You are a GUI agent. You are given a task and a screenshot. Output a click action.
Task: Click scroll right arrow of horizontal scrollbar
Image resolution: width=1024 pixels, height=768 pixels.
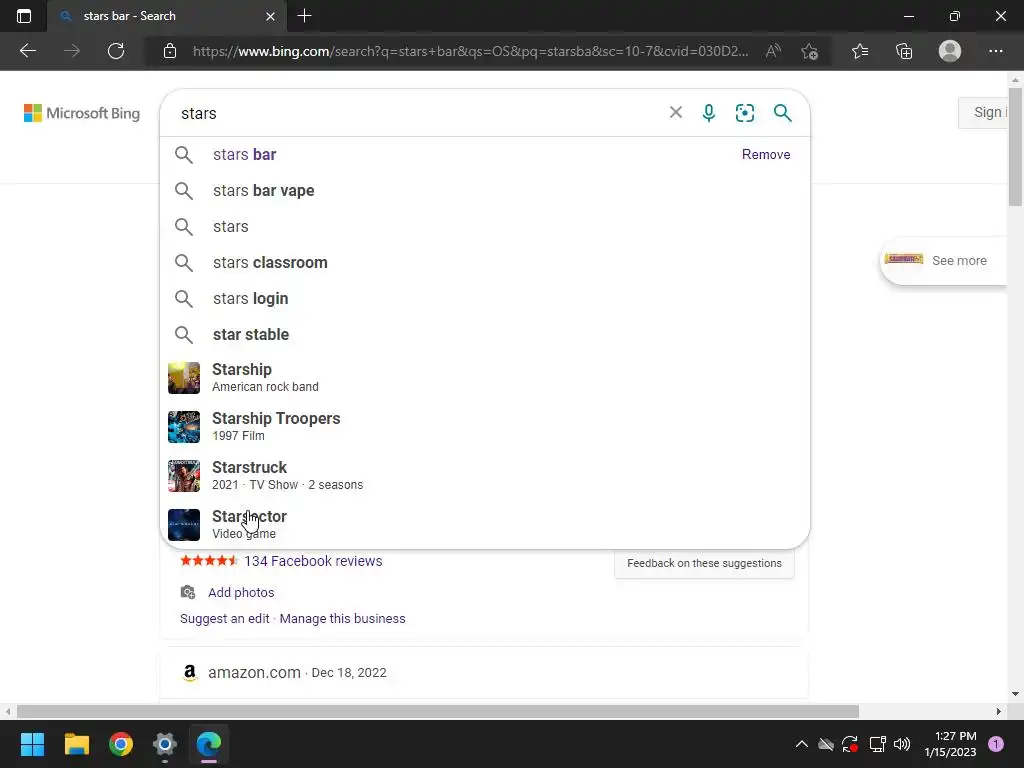click(999, 711)
